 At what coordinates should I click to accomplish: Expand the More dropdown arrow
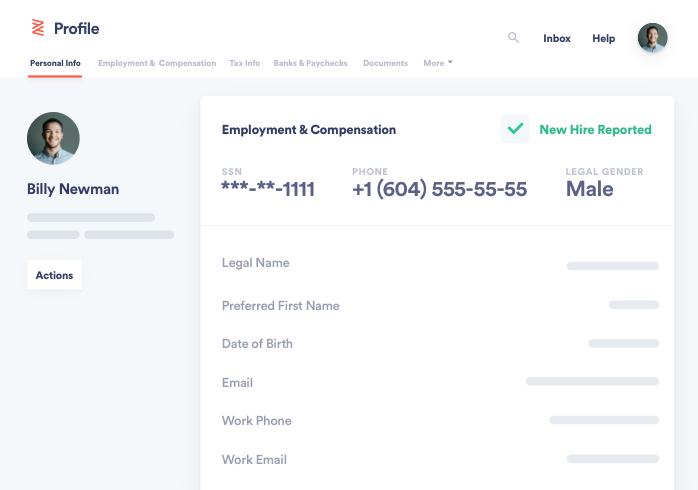(450, 62)
